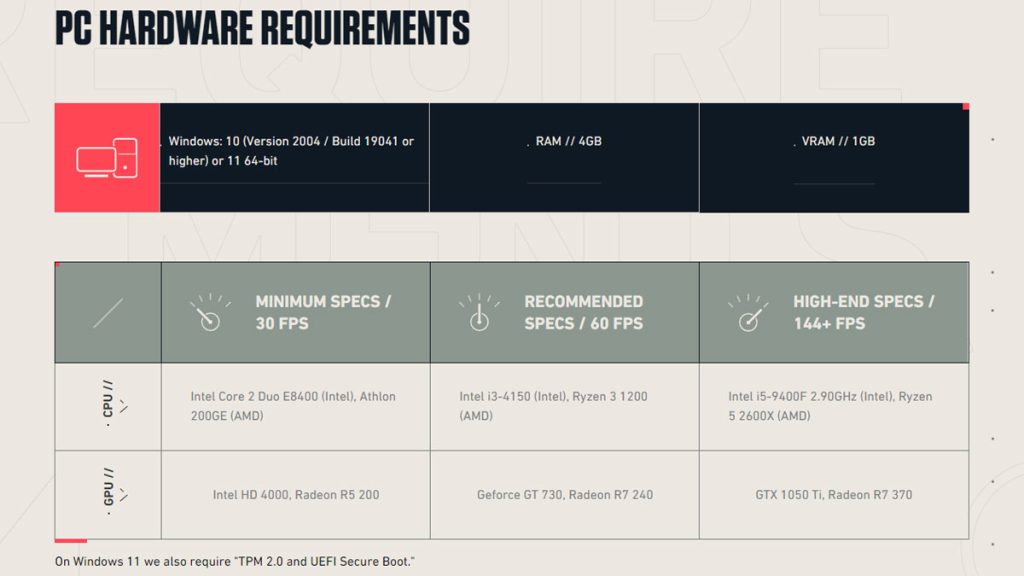Click the Intel i5-9400F CPU cell

tap(830, 406)
